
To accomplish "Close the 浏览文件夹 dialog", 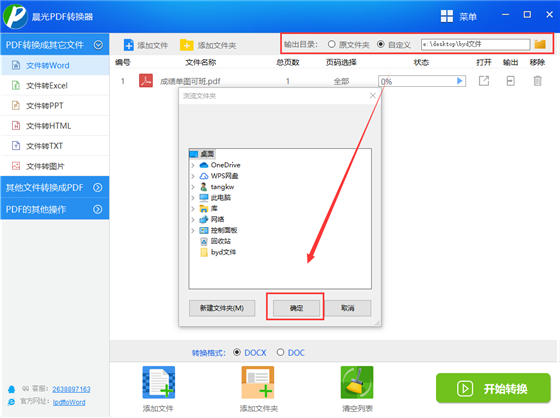I will click(x=372, y=95).
